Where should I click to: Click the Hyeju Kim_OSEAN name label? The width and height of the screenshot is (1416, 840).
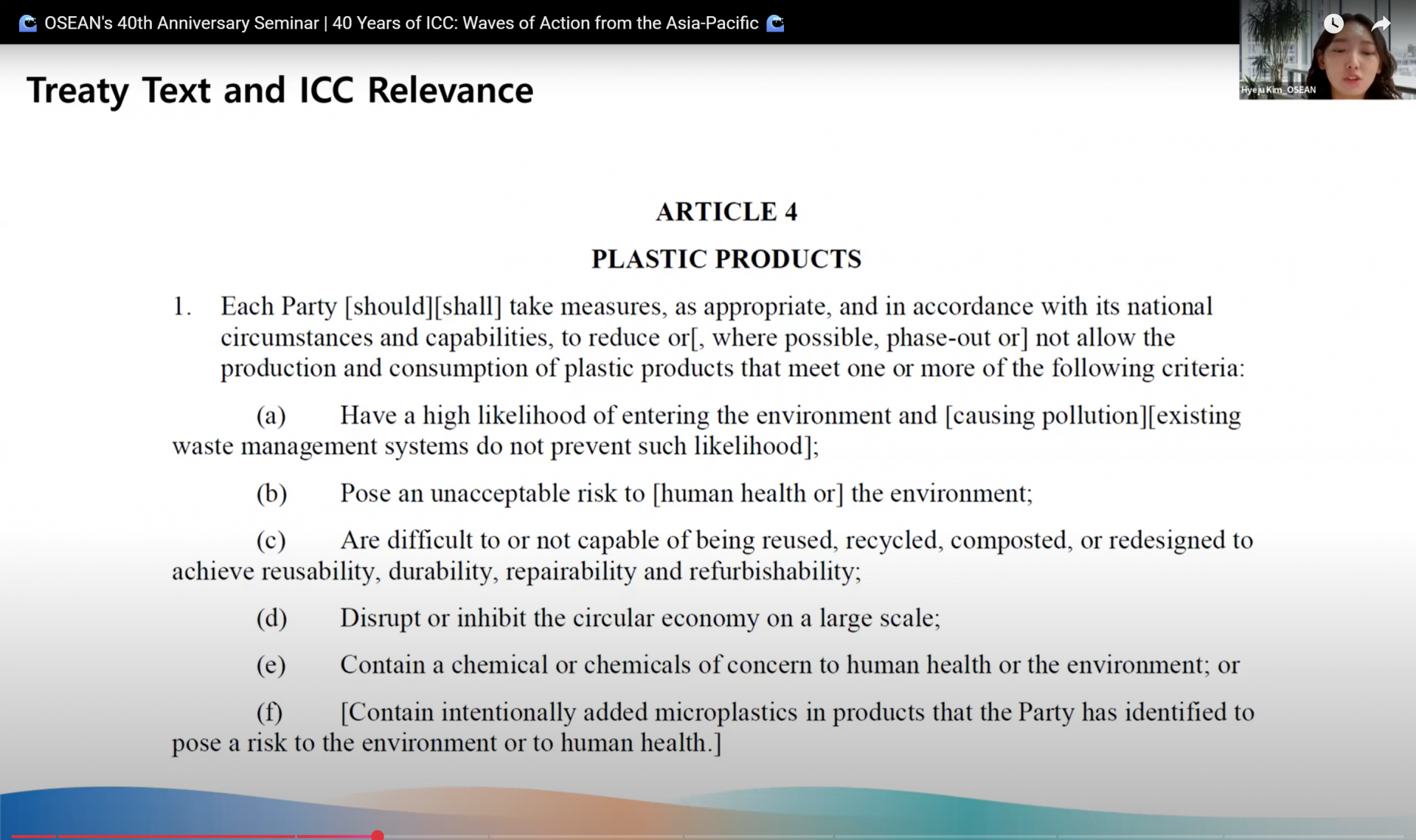click(x=1278, y=90)
